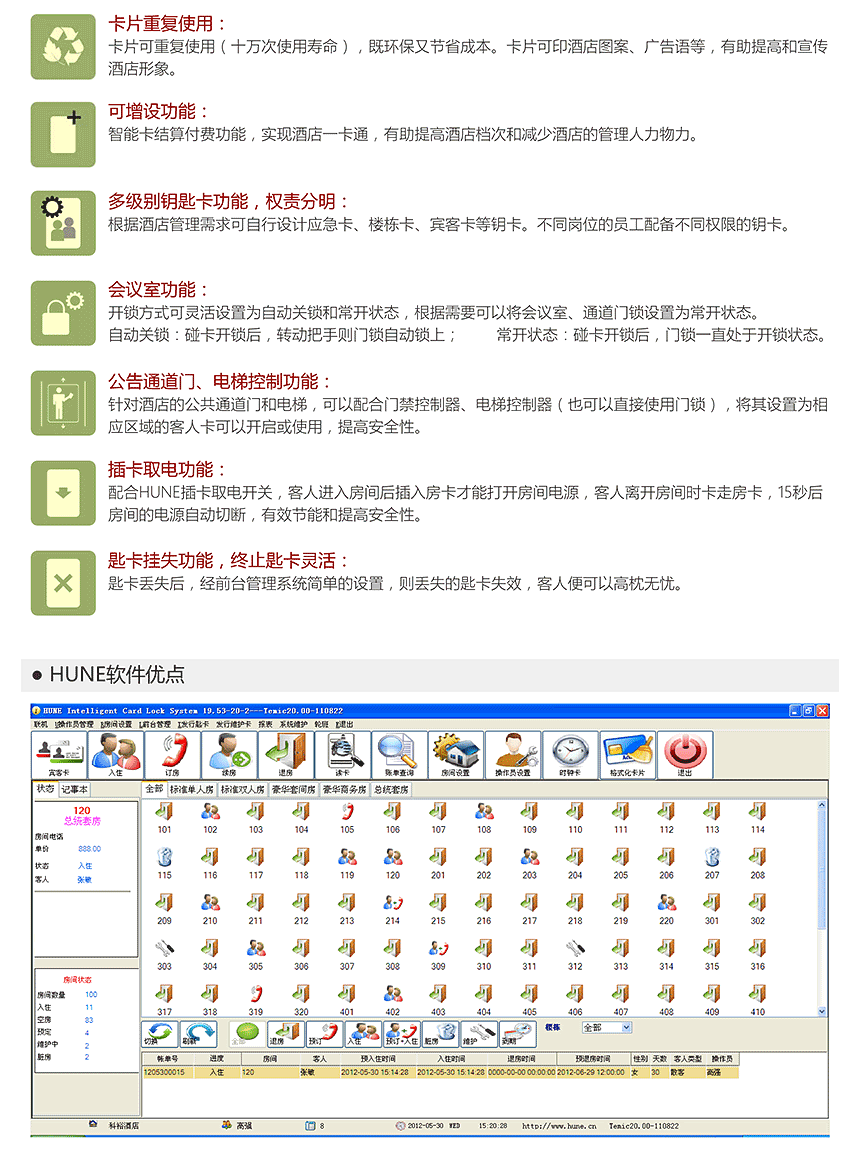The height and width of the screenshot is (1152, 860).
Task: Click the 刷新 refresh filter button
Action: coord(198,1034)
